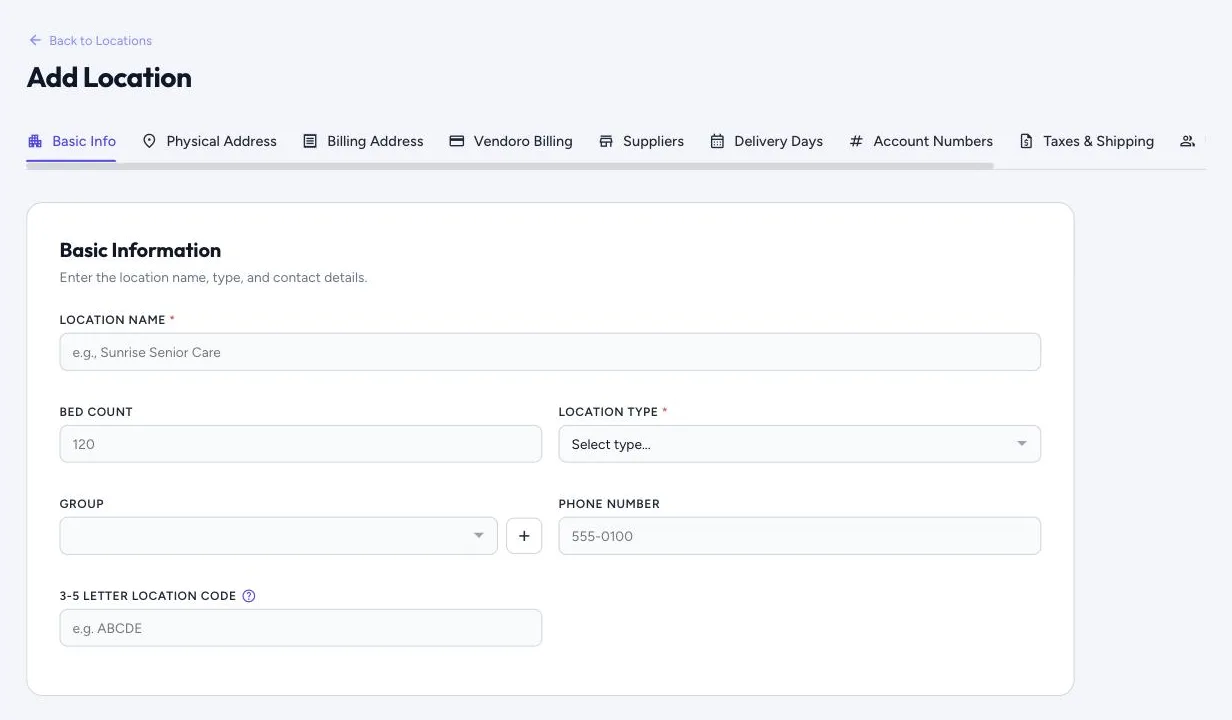The height and width of the screenshot is (720, 1232).
Task: Click the GROUP label
Action: tap(82, 504)
